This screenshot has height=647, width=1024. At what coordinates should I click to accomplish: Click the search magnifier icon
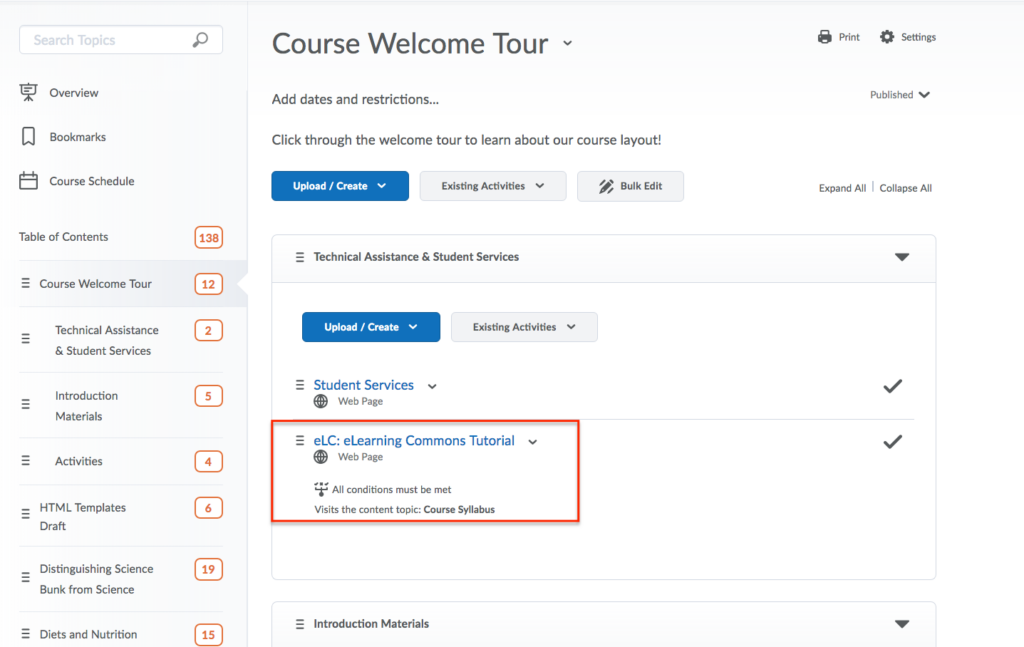(201, 40)
